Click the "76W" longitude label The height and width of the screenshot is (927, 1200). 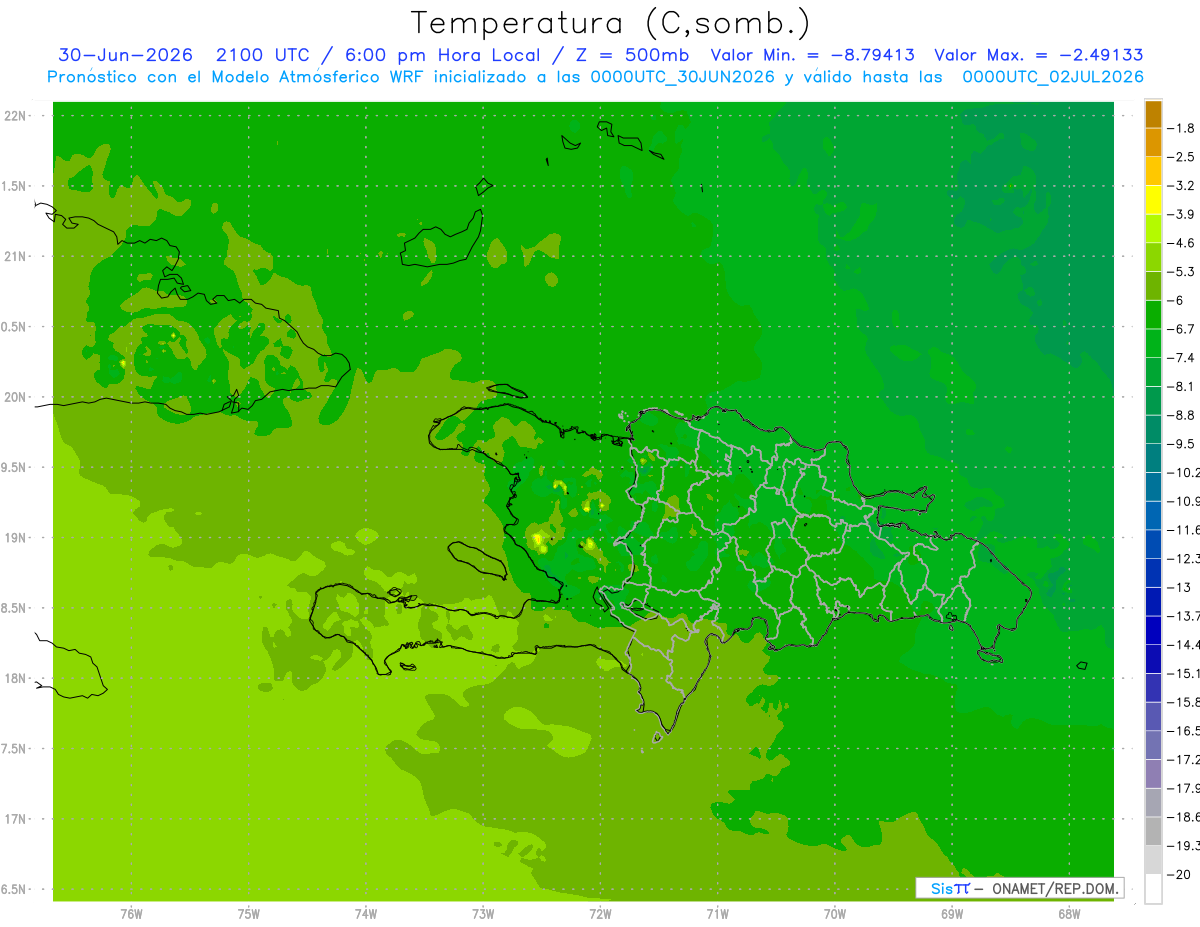click(131, 913)
